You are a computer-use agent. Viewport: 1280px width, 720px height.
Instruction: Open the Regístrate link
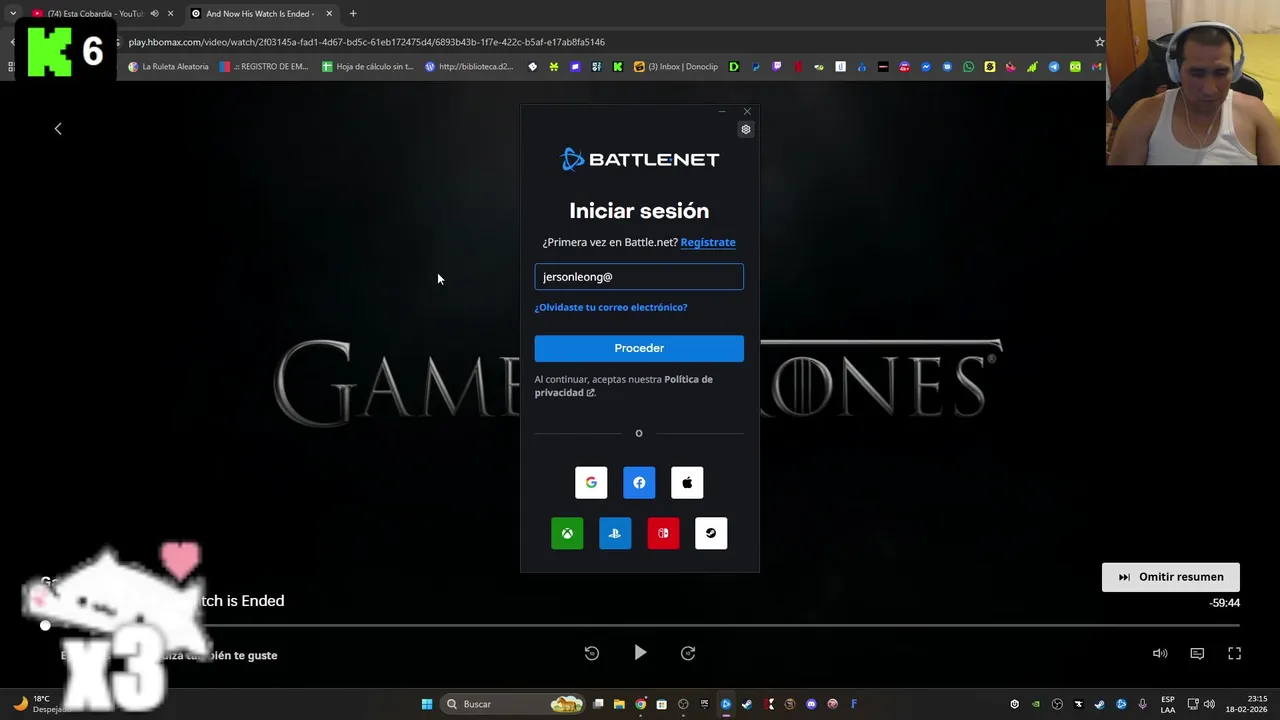click(708, 242)
